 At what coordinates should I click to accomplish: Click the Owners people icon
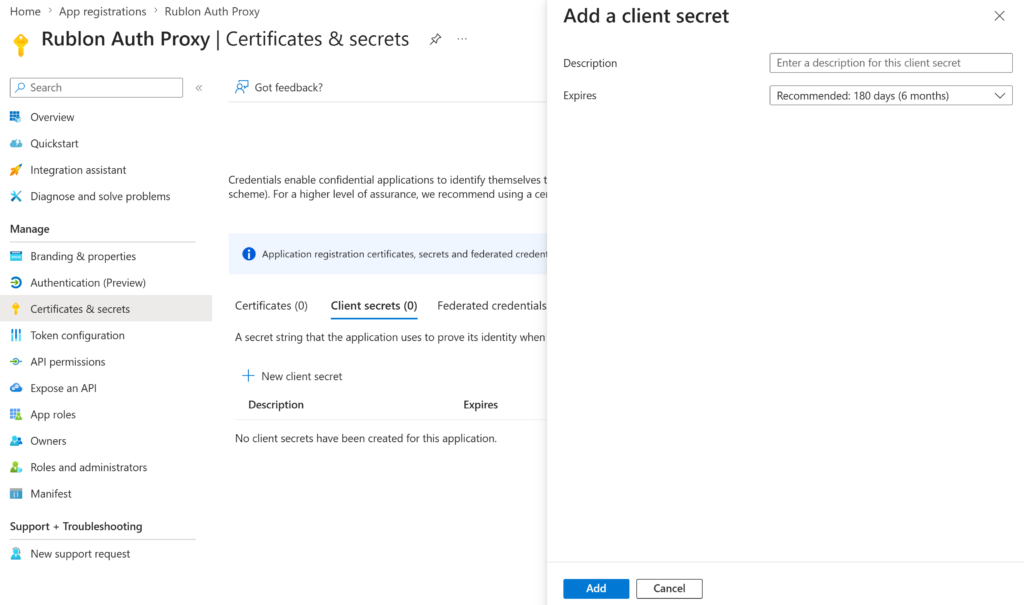pyautogui.click(x=16, y=441)
